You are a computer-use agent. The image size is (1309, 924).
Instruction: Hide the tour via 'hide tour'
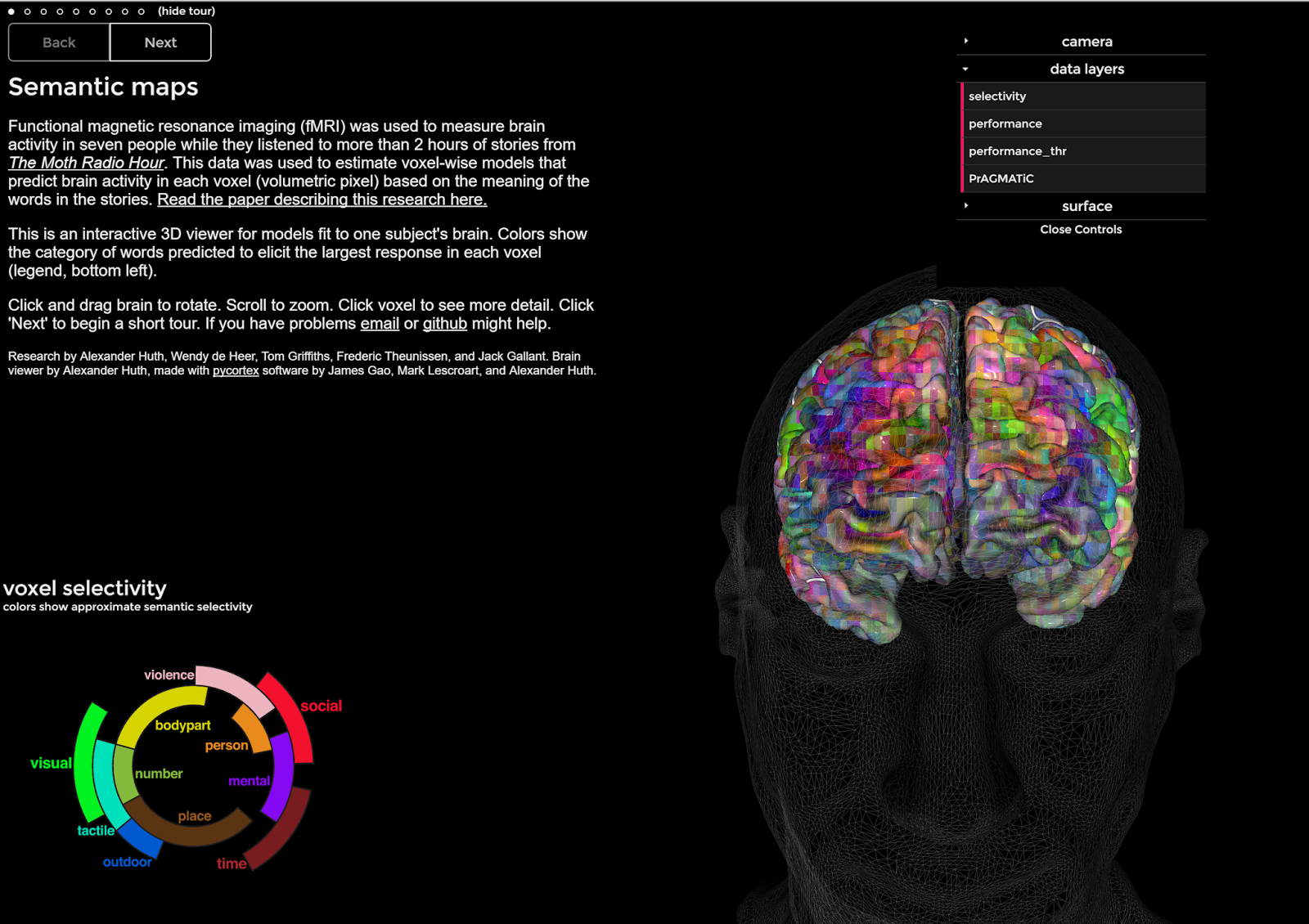[x=187, y=11]
